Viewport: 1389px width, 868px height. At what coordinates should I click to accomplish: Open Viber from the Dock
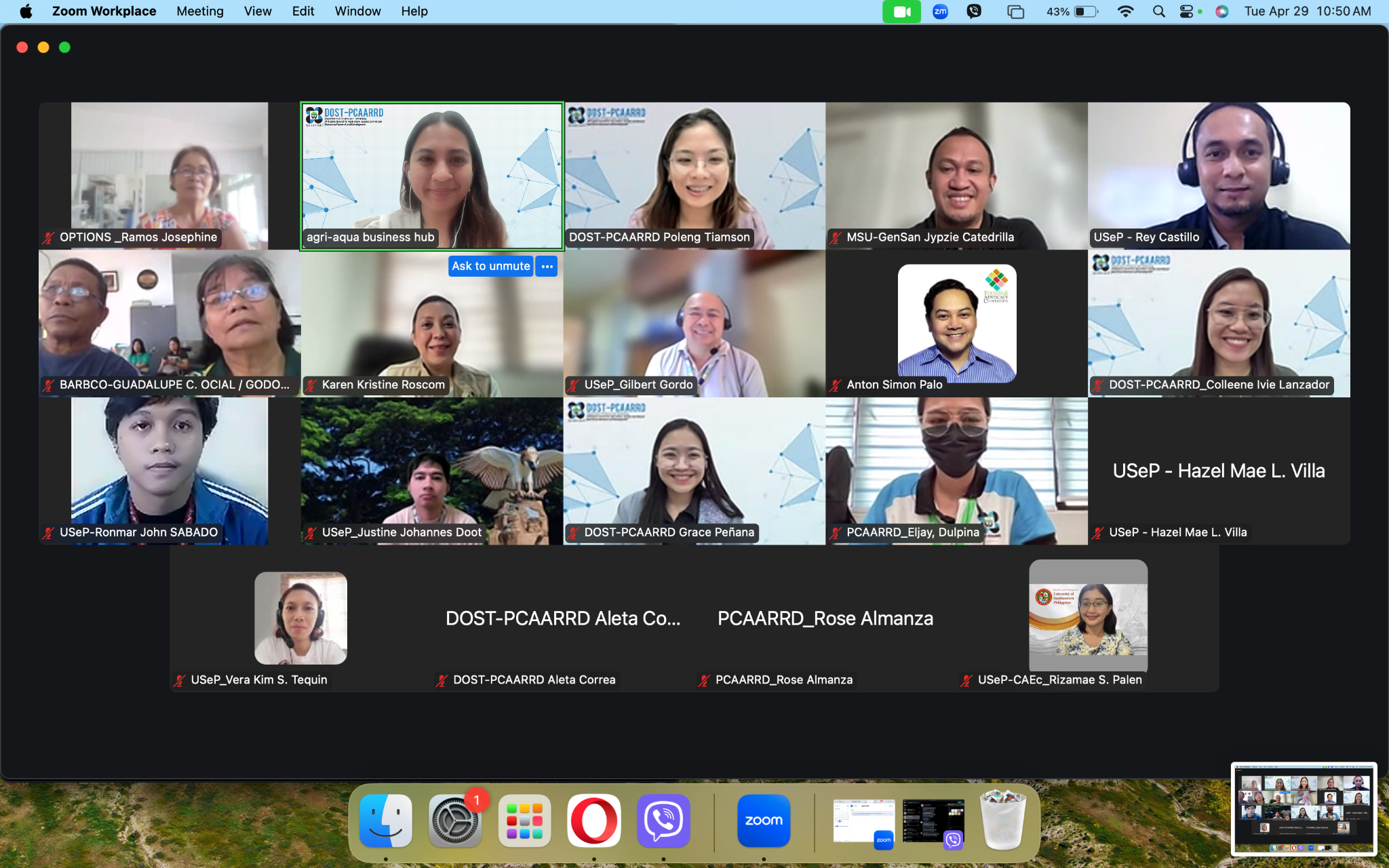coord(663,821)
